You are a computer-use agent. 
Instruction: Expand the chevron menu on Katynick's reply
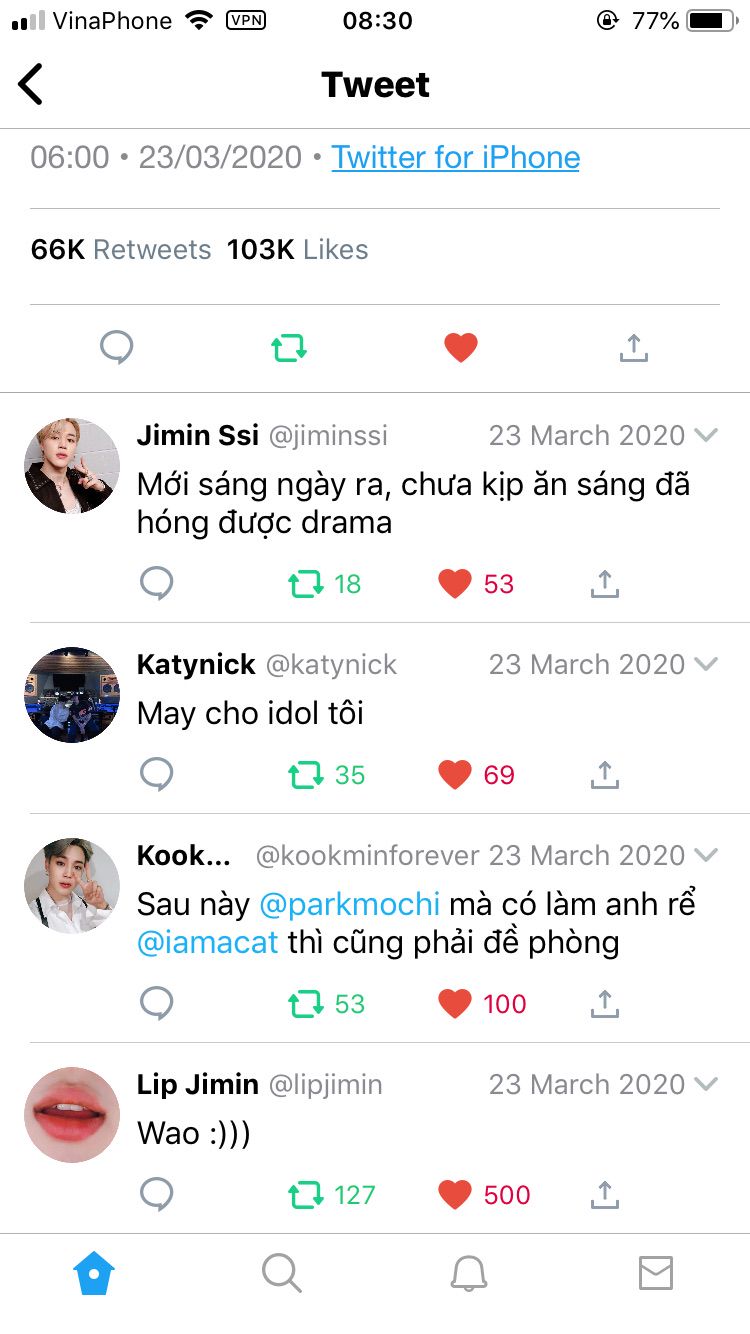coord(706,664)
